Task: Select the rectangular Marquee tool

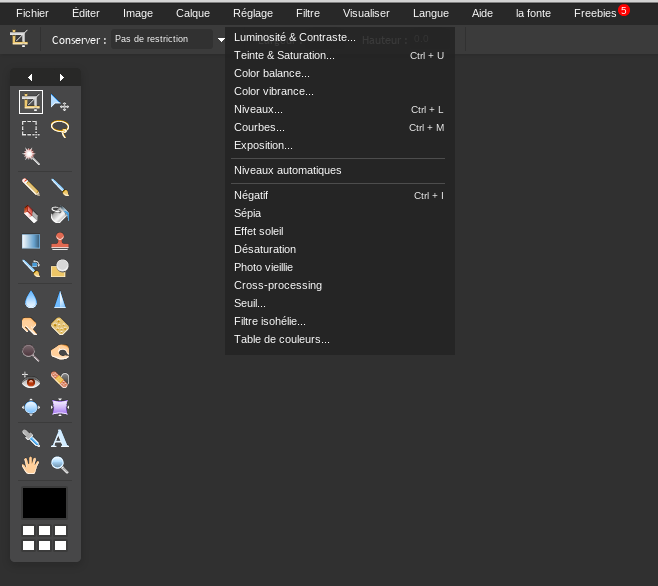Action: coord(31,129)
